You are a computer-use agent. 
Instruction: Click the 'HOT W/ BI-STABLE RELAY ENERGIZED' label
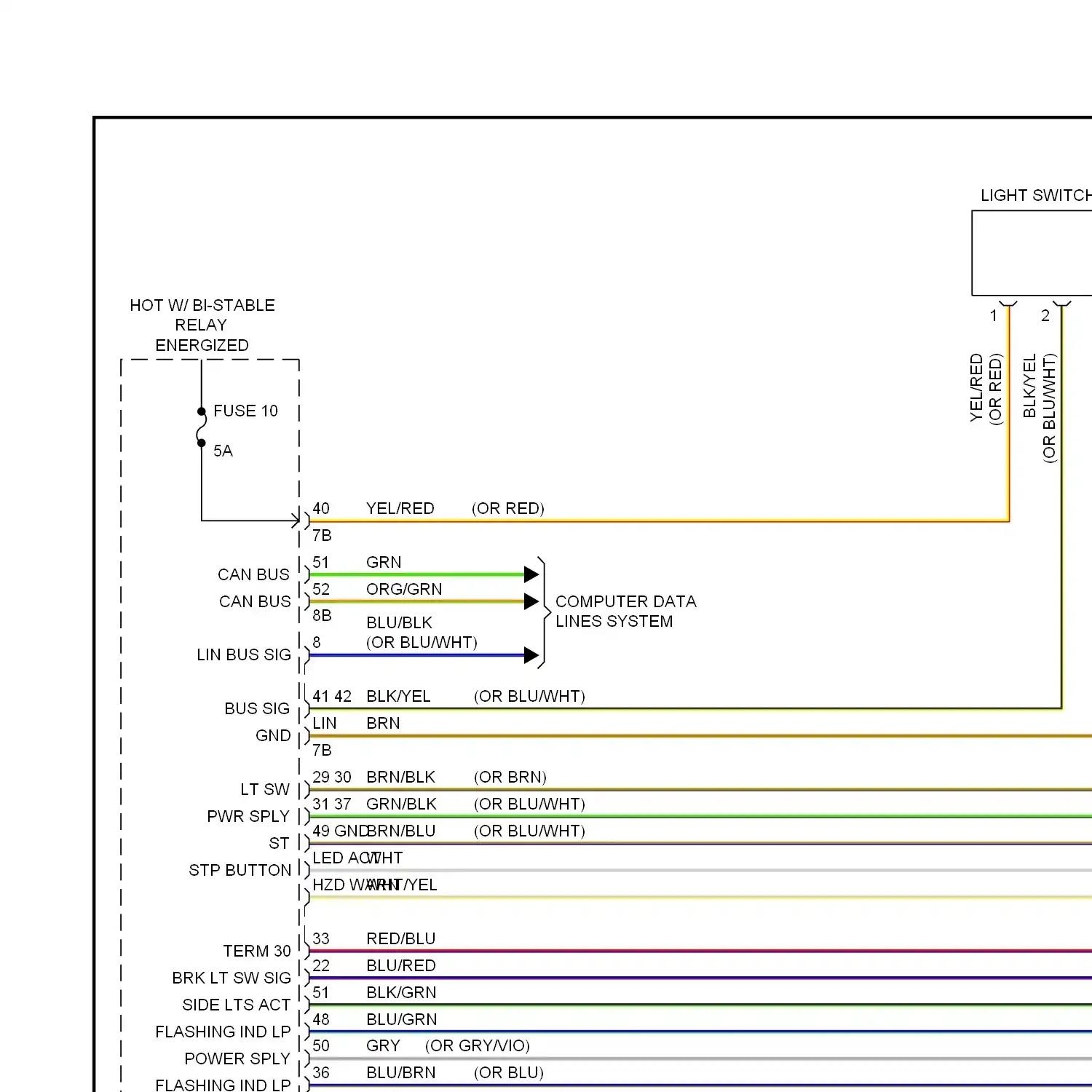click(x=202, y=325)
